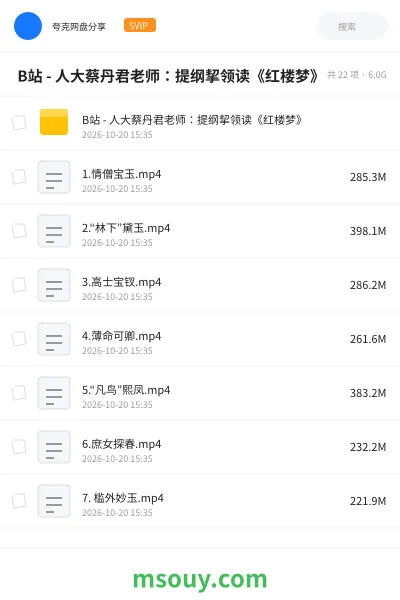Click file icon for 7.槛外妙玉.mp4
Viewport: 400px width, 600px height.
(x=54, y=501)
